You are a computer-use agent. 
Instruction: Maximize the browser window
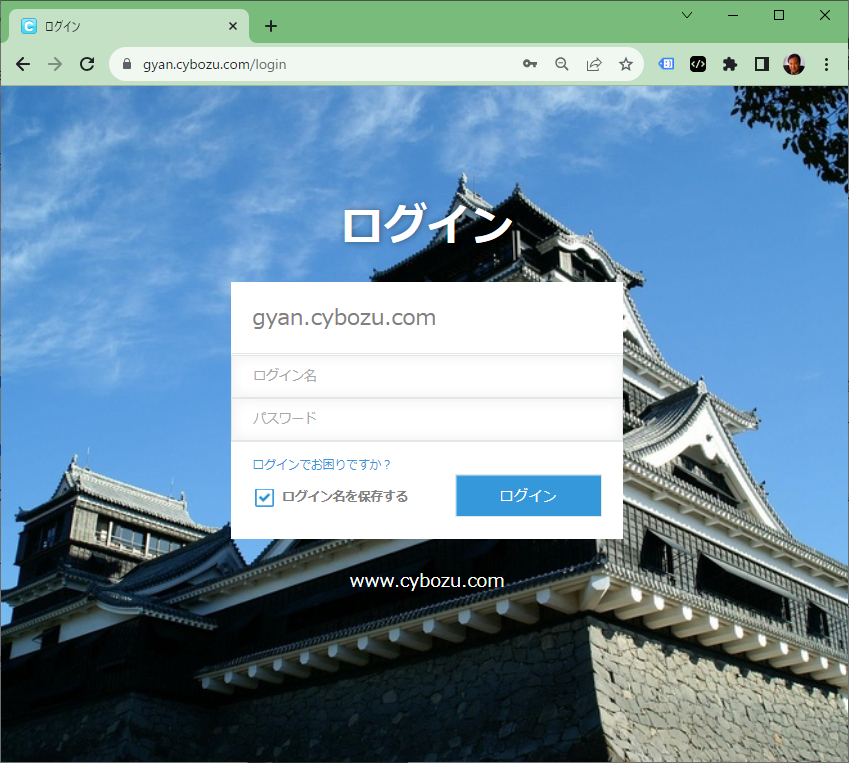point(779,15)
